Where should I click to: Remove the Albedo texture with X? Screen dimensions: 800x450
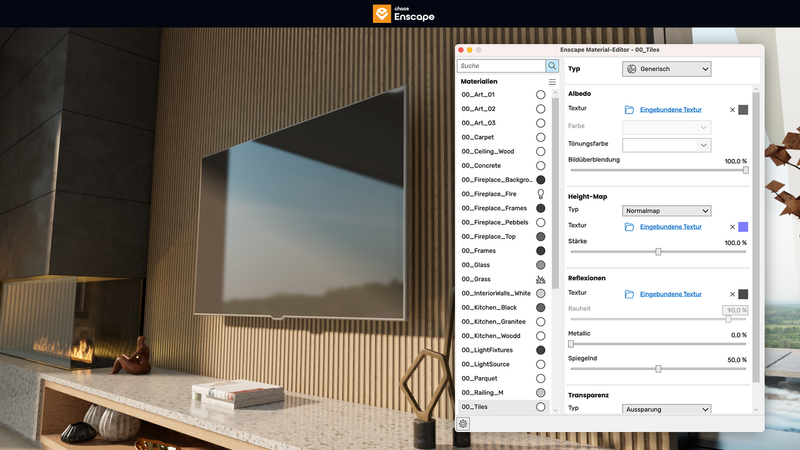tap(732, 110)
